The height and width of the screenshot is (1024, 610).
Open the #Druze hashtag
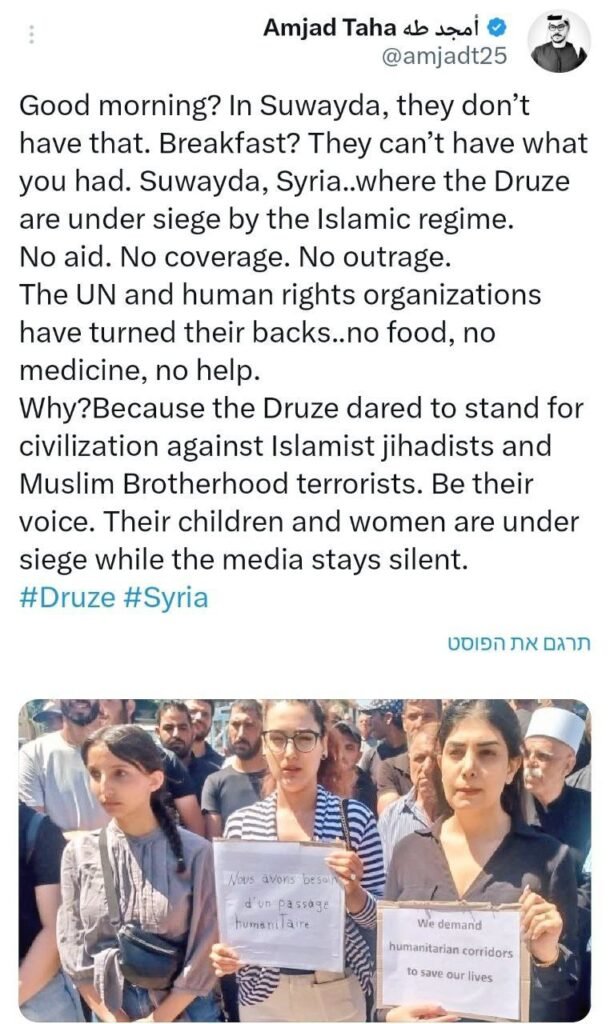click(x=68, y=598)
